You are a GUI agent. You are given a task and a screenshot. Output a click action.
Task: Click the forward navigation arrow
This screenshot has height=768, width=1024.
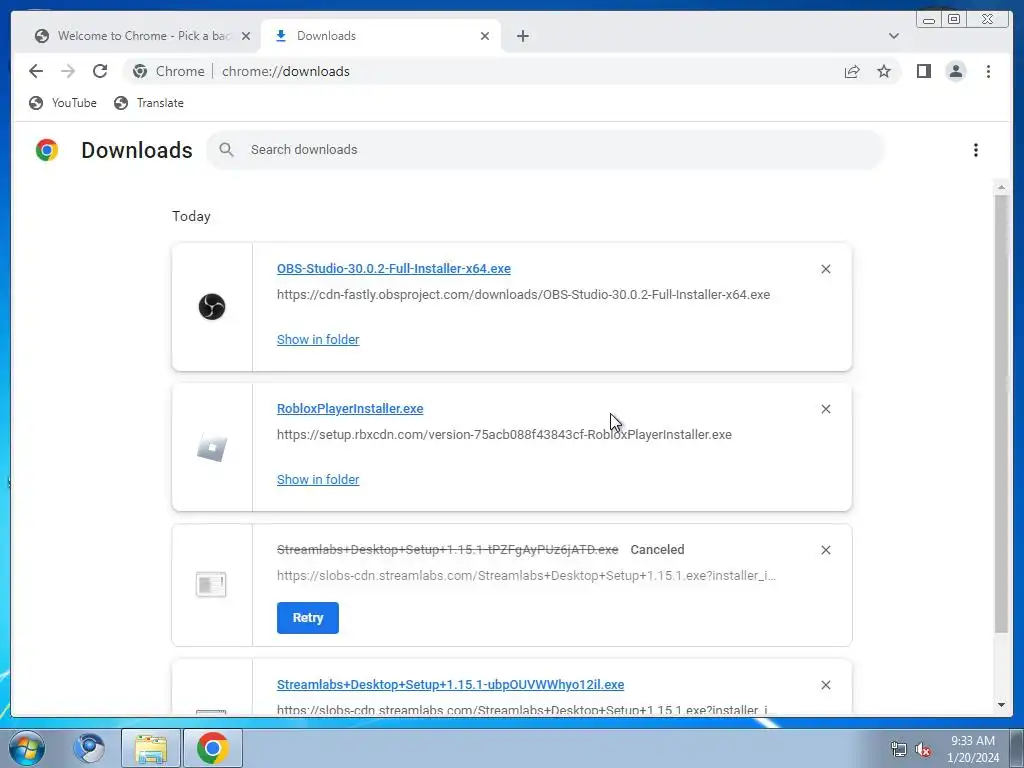pos(68,71)
